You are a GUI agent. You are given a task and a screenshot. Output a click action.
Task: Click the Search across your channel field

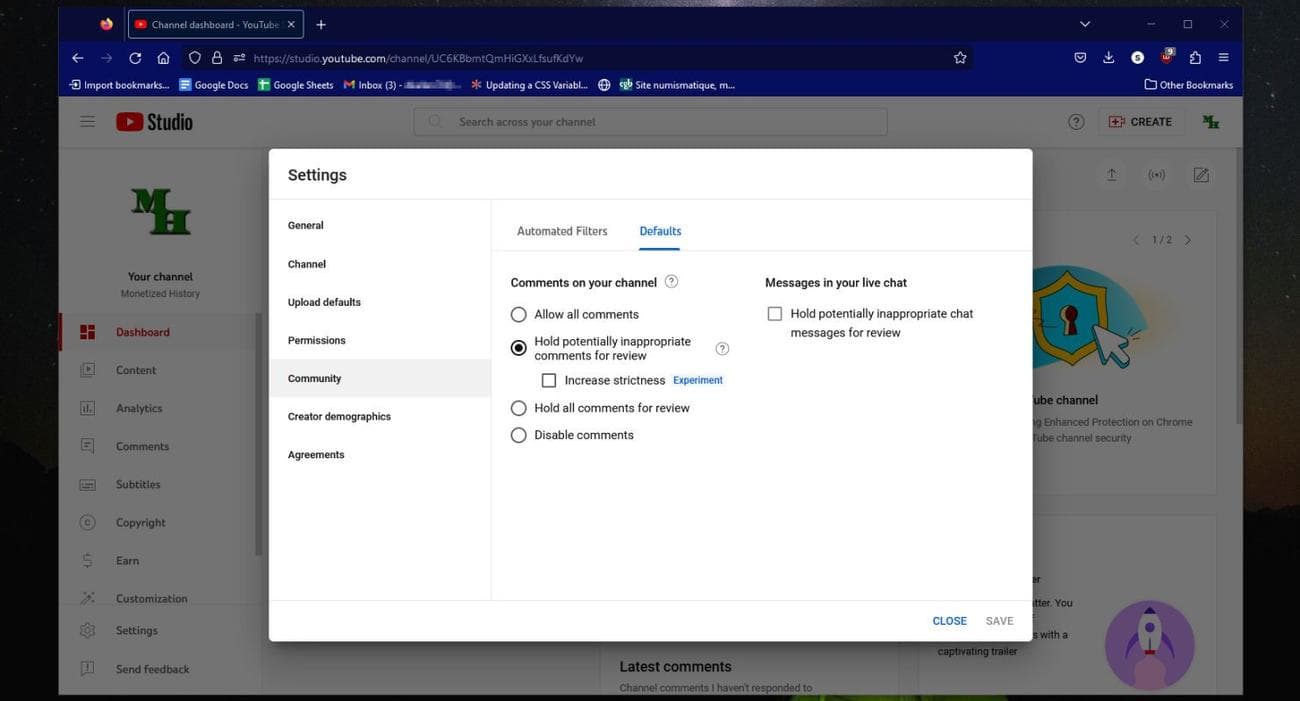[650, 122]
